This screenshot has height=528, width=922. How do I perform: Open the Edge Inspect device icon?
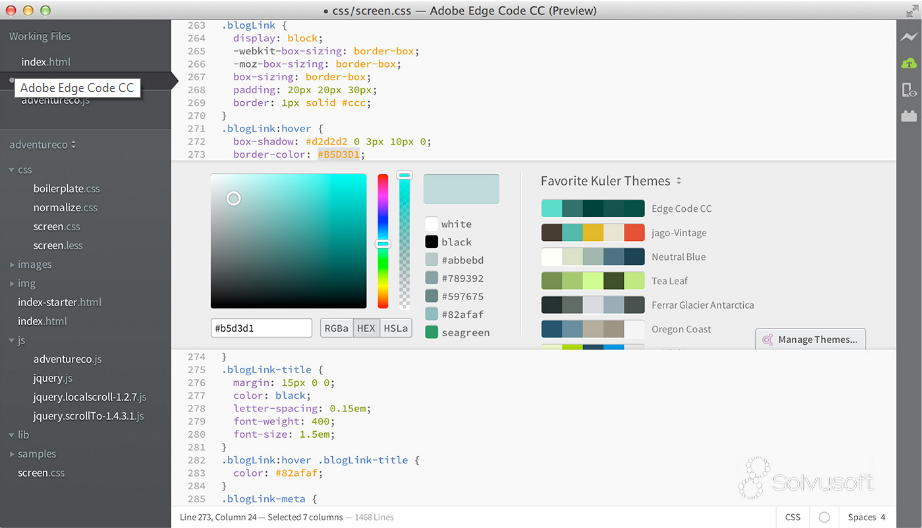click(909, 90)
